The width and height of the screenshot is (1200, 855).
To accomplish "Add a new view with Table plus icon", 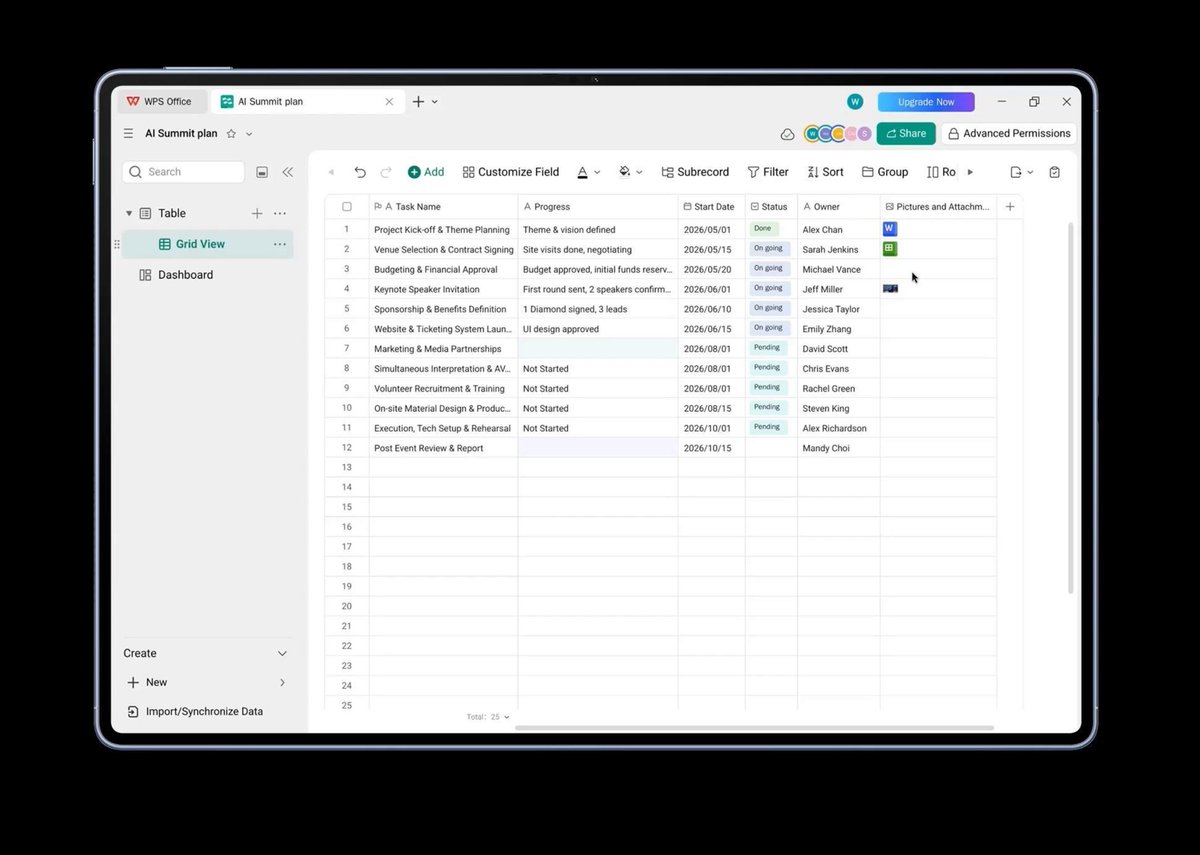I will pyautogui.click(x=257, y=213).
